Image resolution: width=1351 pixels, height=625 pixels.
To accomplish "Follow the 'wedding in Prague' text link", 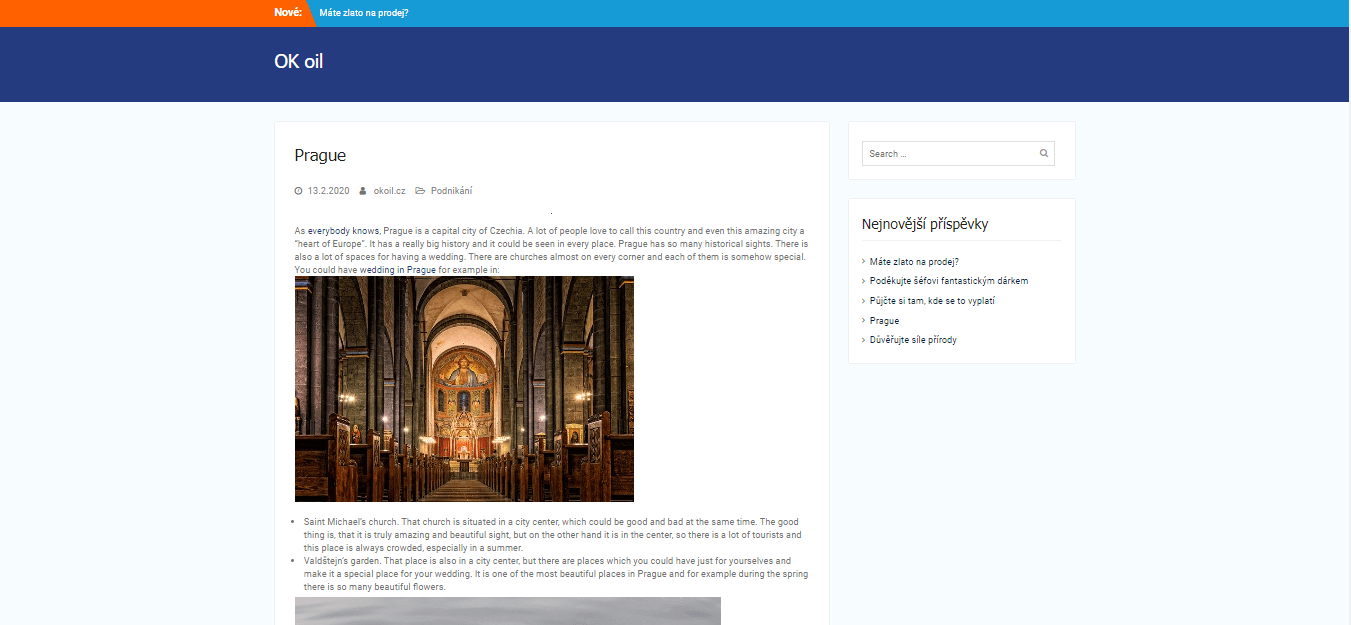I will coord(398,270).
